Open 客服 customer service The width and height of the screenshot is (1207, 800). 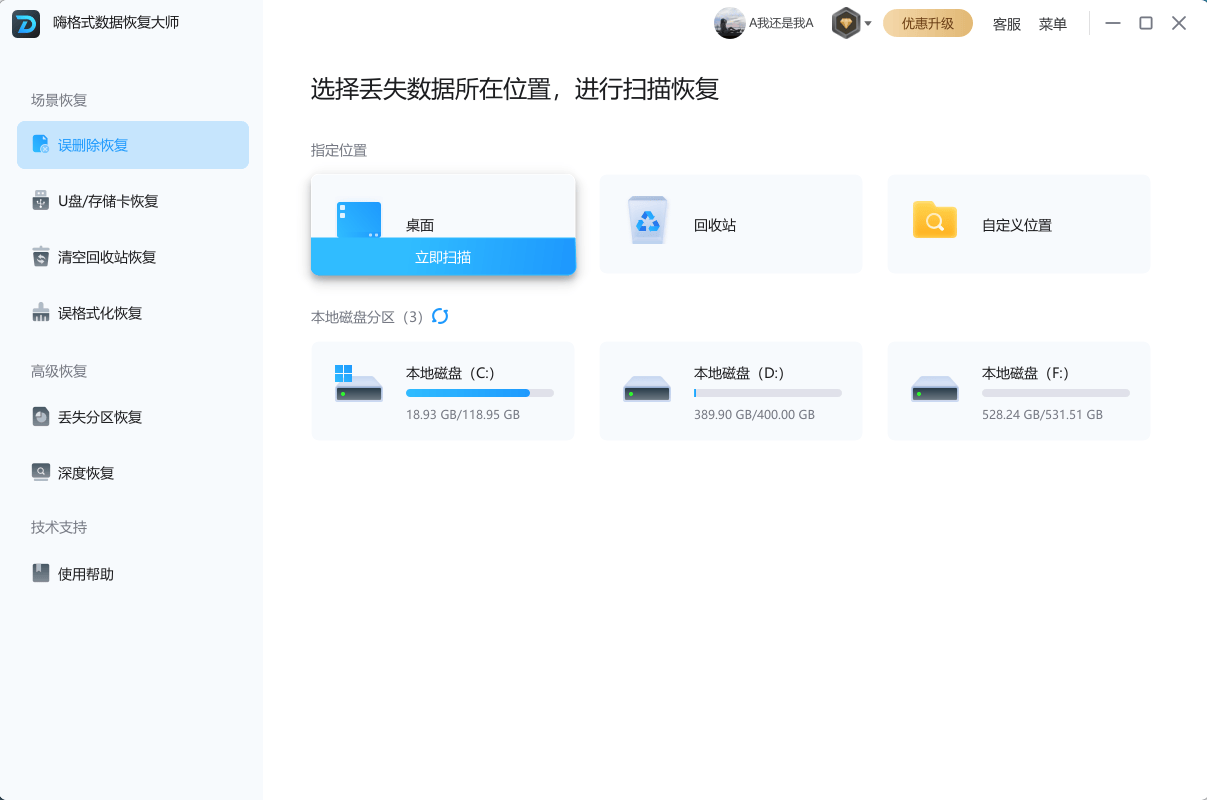pos(1007,24)
